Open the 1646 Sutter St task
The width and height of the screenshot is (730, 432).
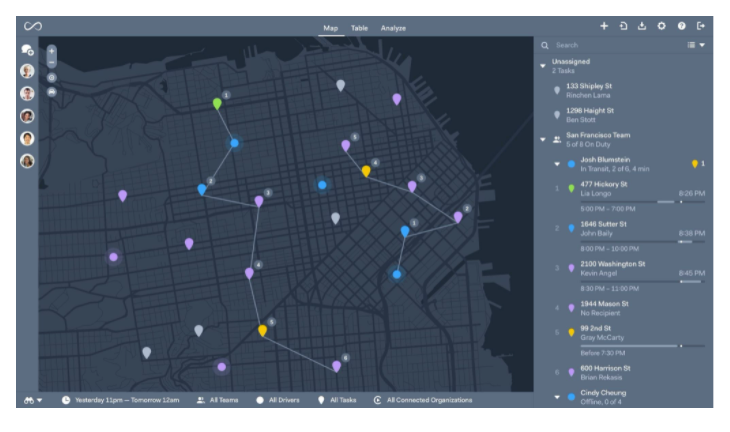click(603, 224)
